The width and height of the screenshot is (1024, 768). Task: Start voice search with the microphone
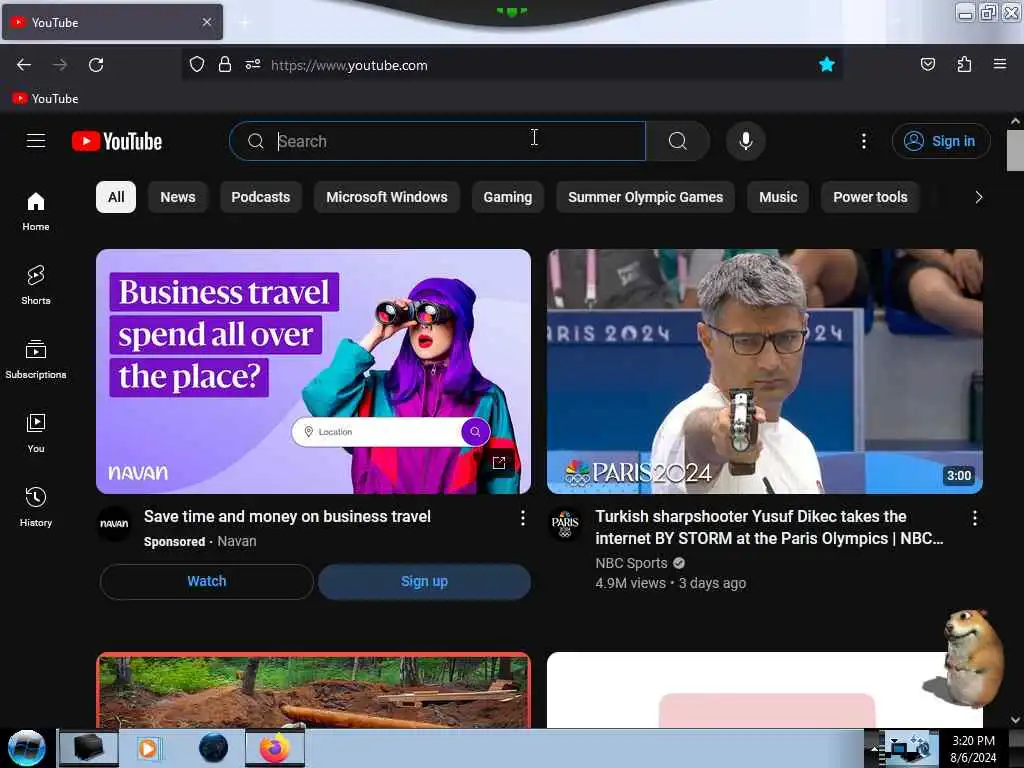tap(745, 141)
